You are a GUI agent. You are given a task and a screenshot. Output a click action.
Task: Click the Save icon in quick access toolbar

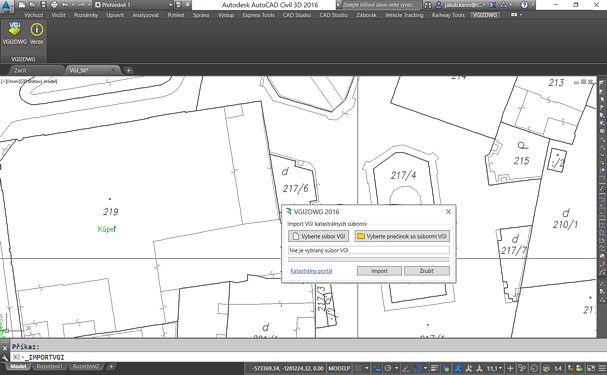(43, 5)
